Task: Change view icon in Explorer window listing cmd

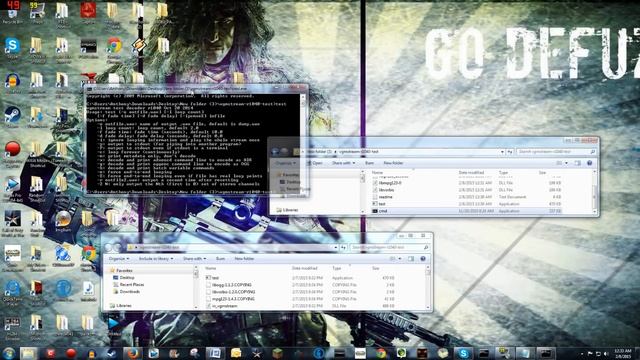Action: coord(559,163)
